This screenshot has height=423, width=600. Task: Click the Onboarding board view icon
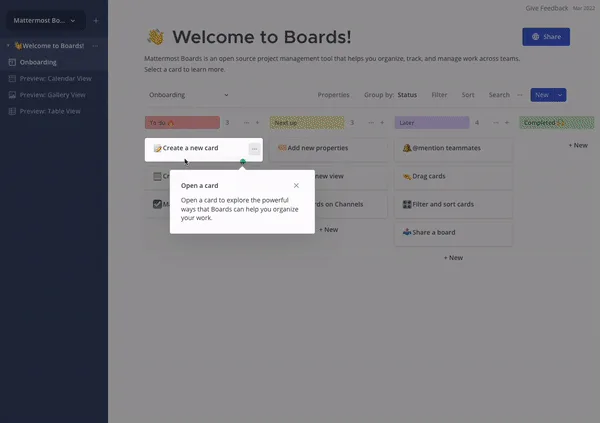(12, 62)
